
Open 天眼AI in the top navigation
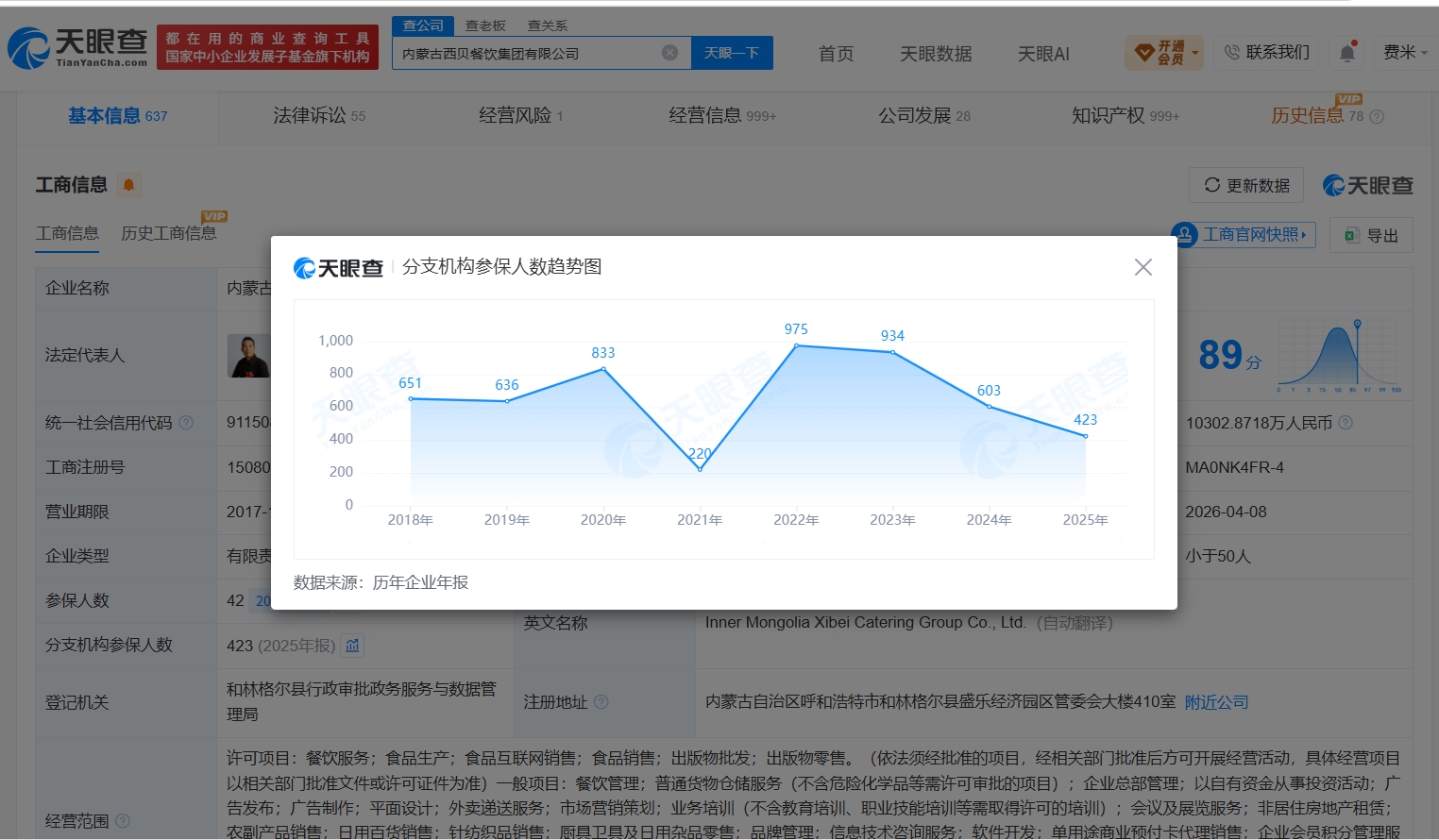click(1043, 54)
